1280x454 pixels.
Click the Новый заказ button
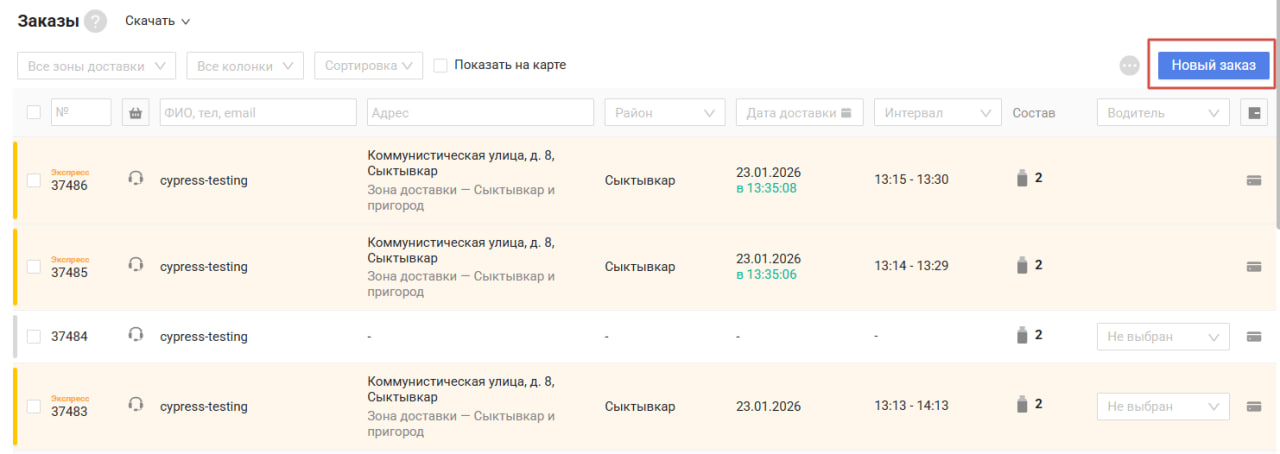pos(1213,65)
